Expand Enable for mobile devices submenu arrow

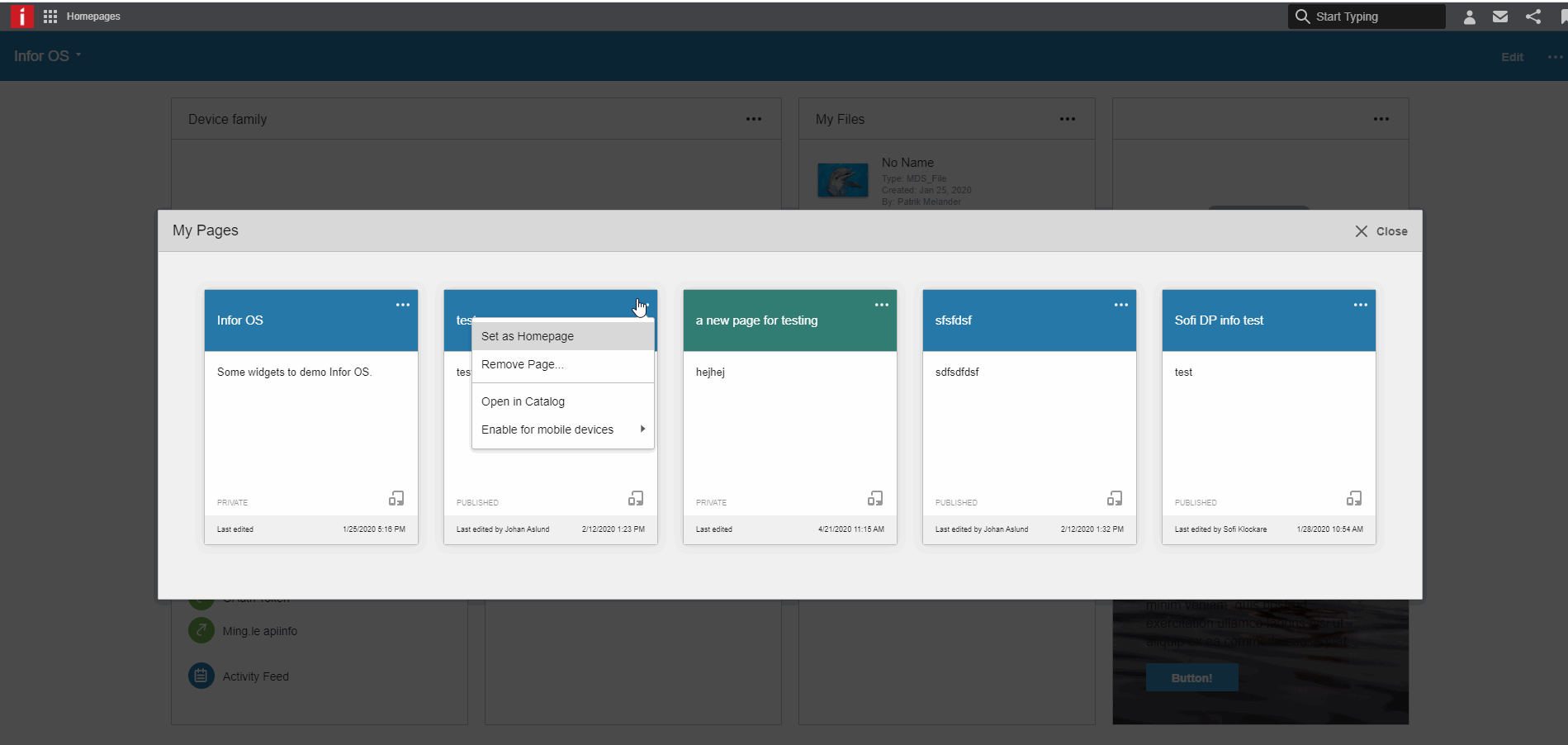pyautogui.click(x=642, y=429)
